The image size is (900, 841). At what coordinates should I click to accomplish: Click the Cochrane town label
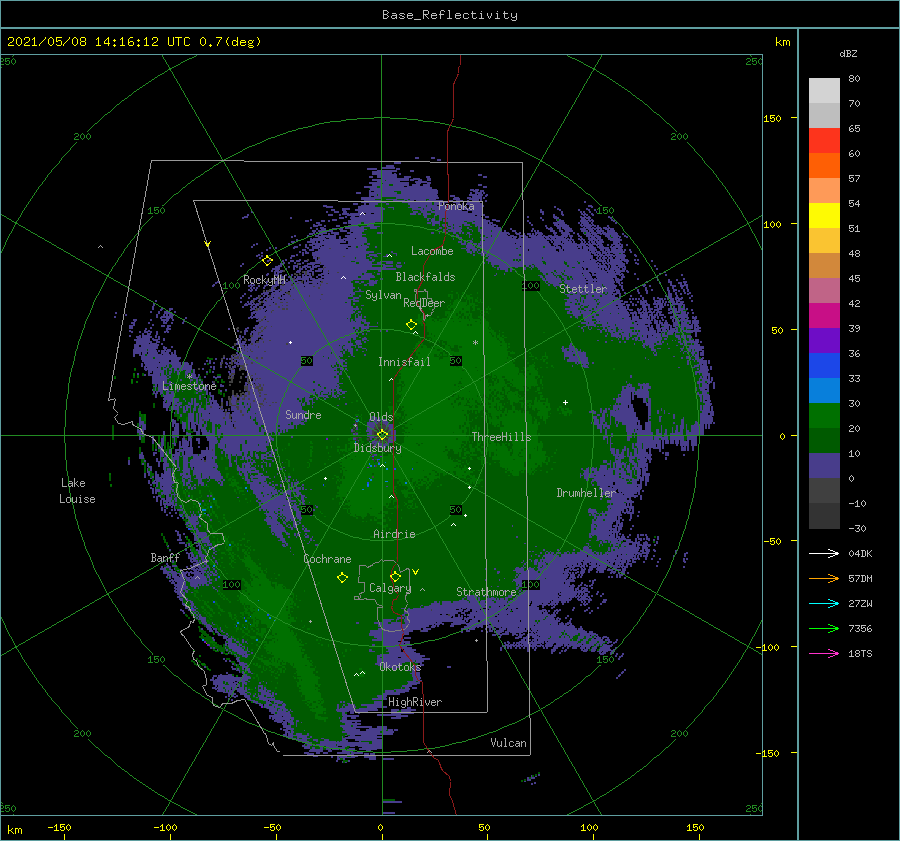tap(327, 559)
